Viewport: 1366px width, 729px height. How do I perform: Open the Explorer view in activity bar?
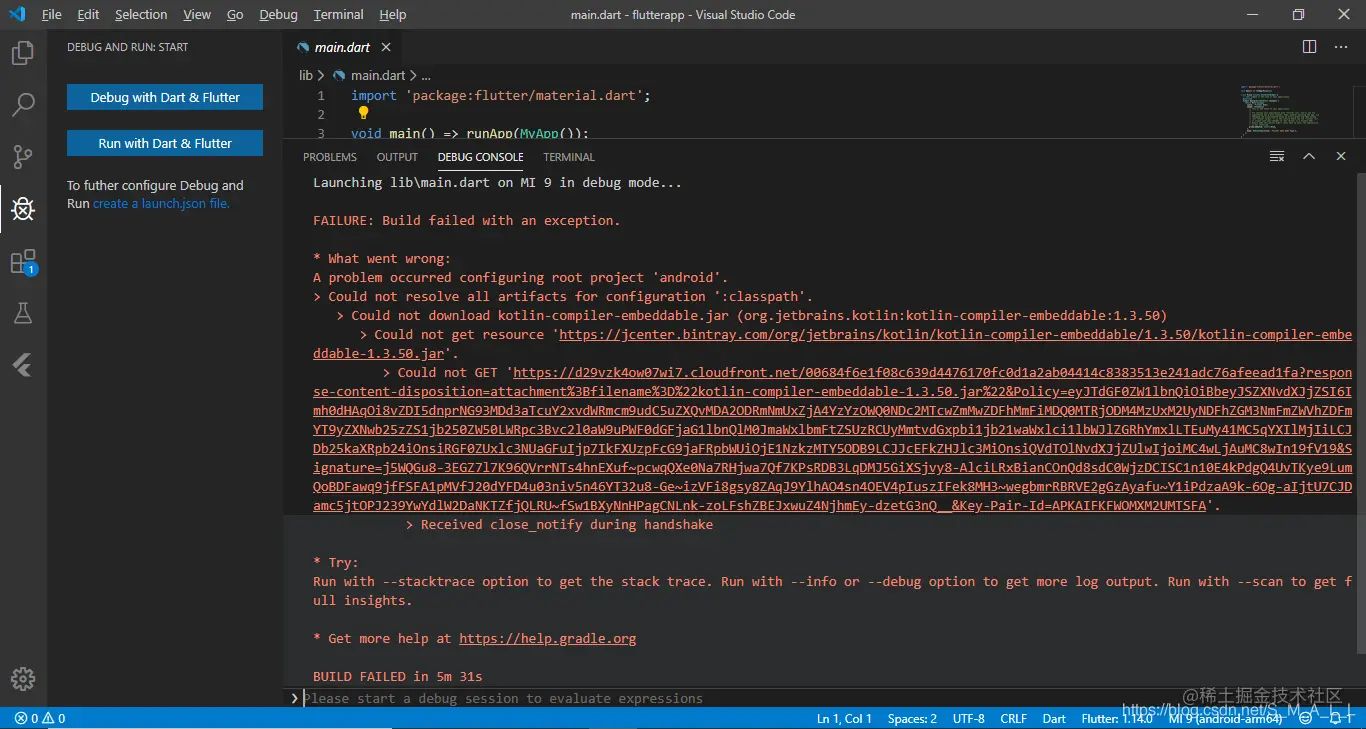(x=22, y=52)
